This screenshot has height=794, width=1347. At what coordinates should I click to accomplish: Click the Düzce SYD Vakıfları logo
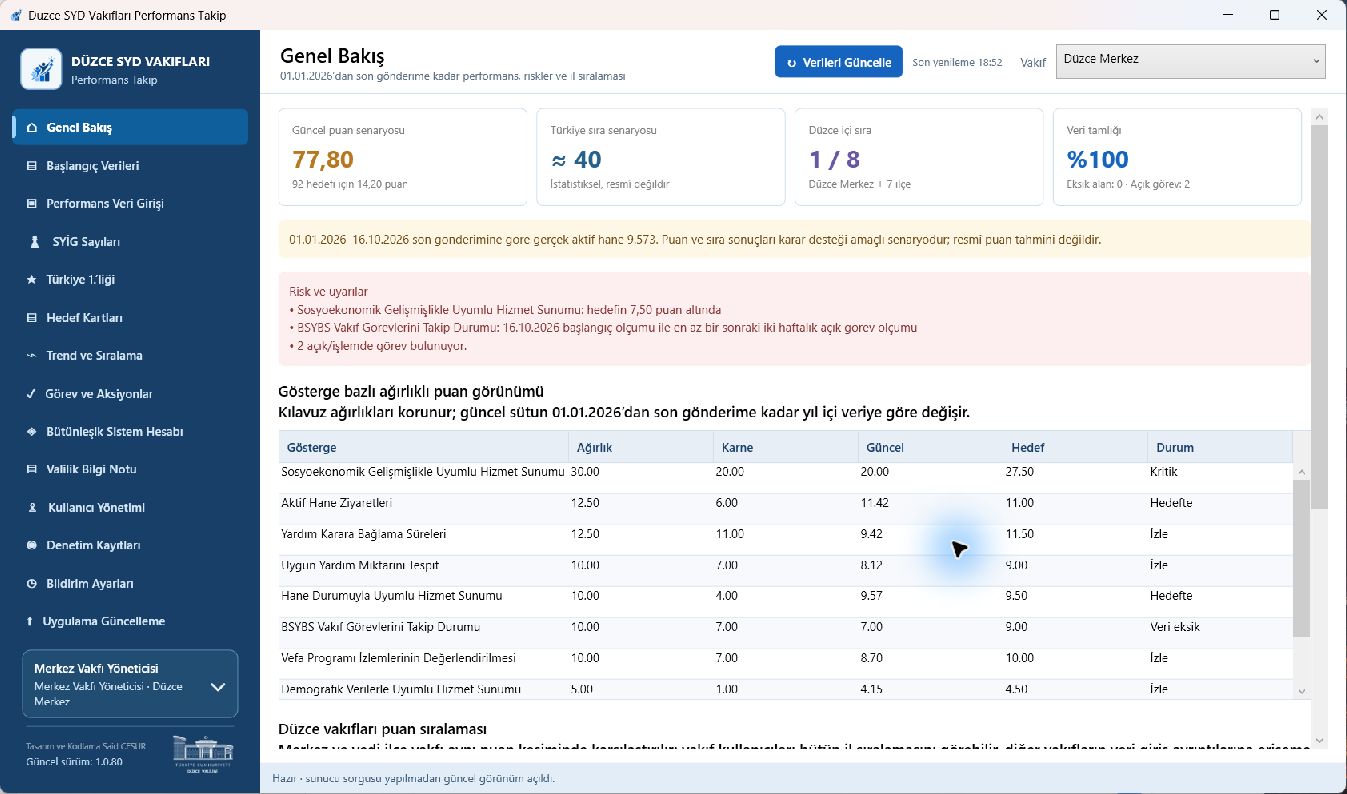point(42,69)
